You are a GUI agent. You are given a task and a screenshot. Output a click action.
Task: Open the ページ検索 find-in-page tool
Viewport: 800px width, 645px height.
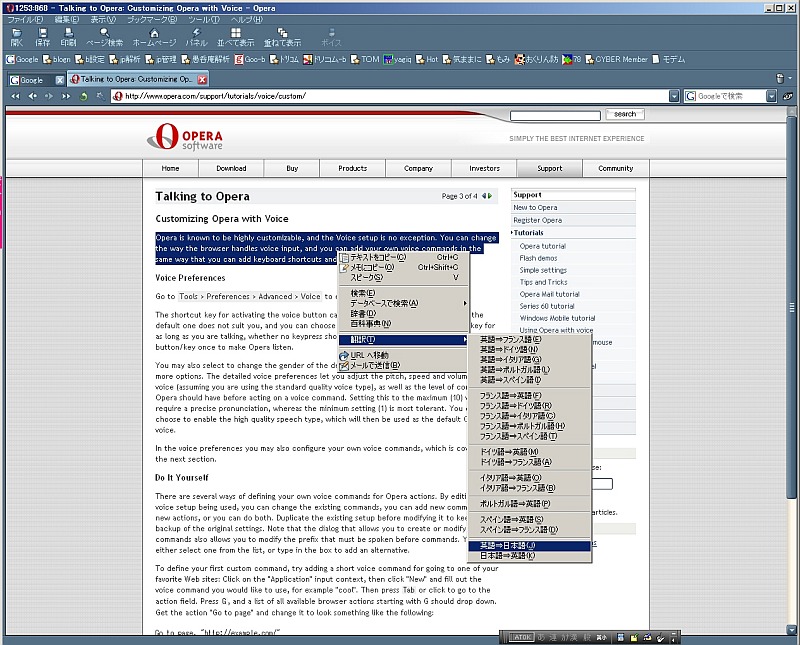click(104, 37)
